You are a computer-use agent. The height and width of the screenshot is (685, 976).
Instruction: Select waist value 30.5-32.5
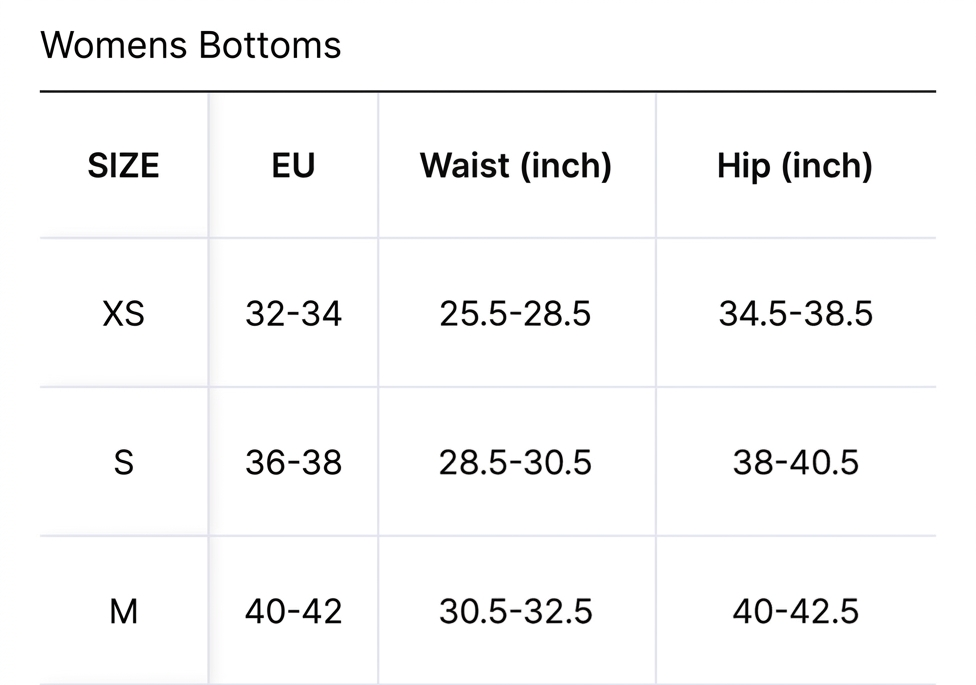515,612
